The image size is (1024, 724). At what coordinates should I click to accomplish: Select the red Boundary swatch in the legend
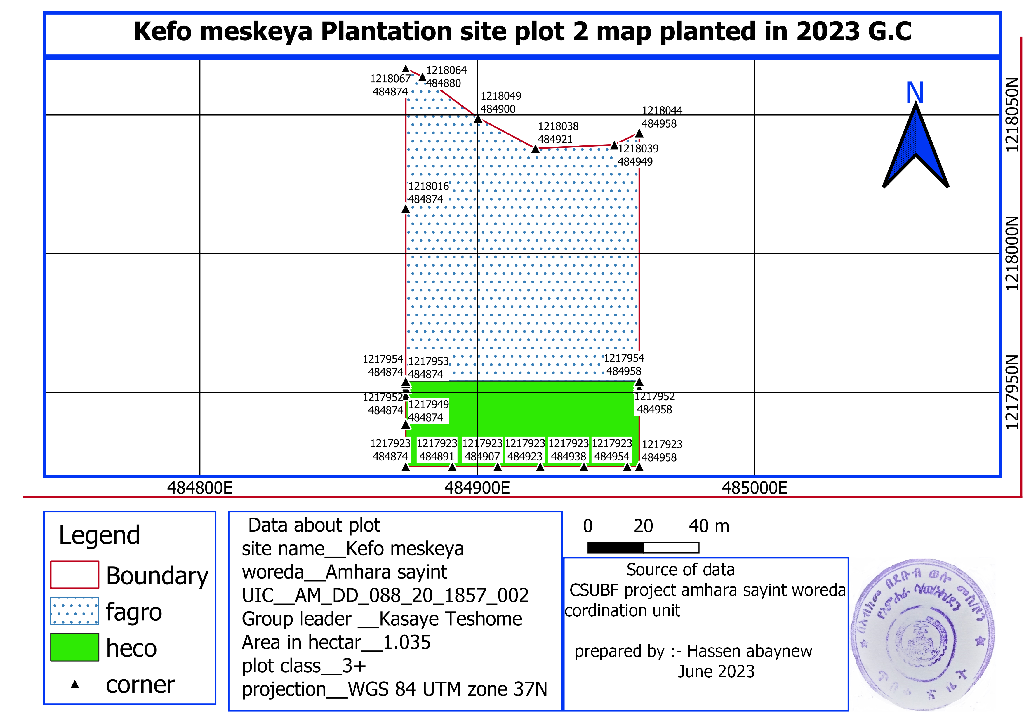tap(75, 575)
